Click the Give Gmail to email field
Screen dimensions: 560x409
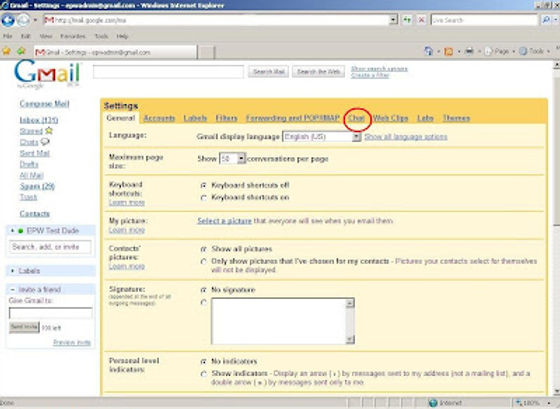(x=50, y=313)
